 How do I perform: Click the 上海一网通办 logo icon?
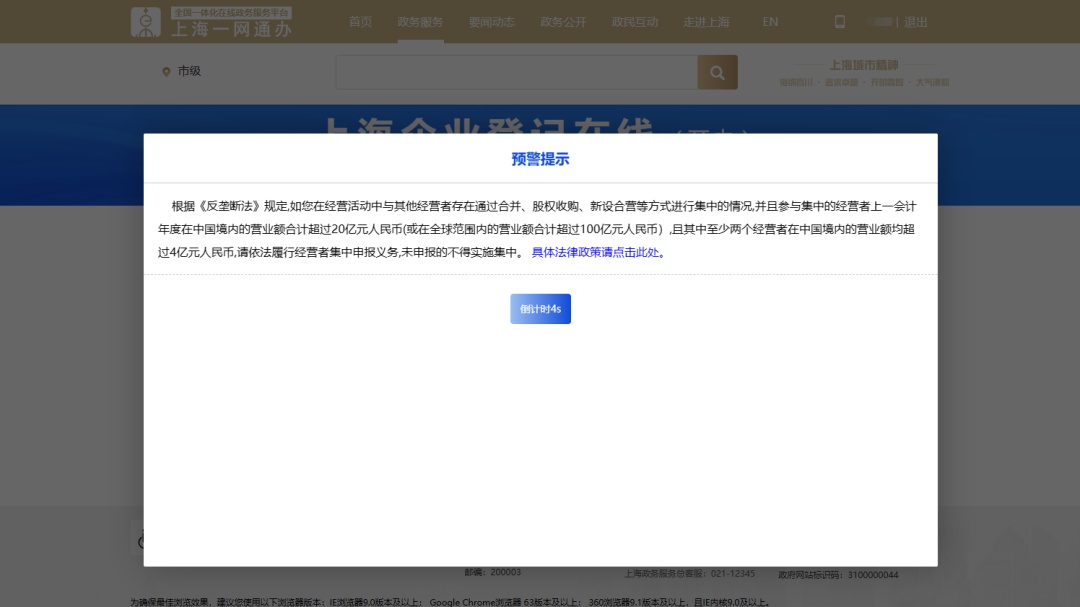(145, 20)
